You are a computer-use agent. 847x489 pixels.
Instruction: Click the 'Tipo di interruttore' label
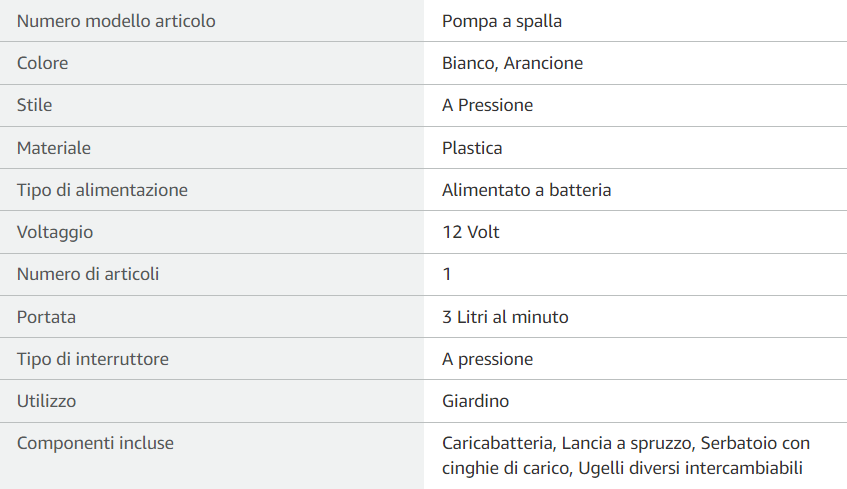[x=93, y=359]
